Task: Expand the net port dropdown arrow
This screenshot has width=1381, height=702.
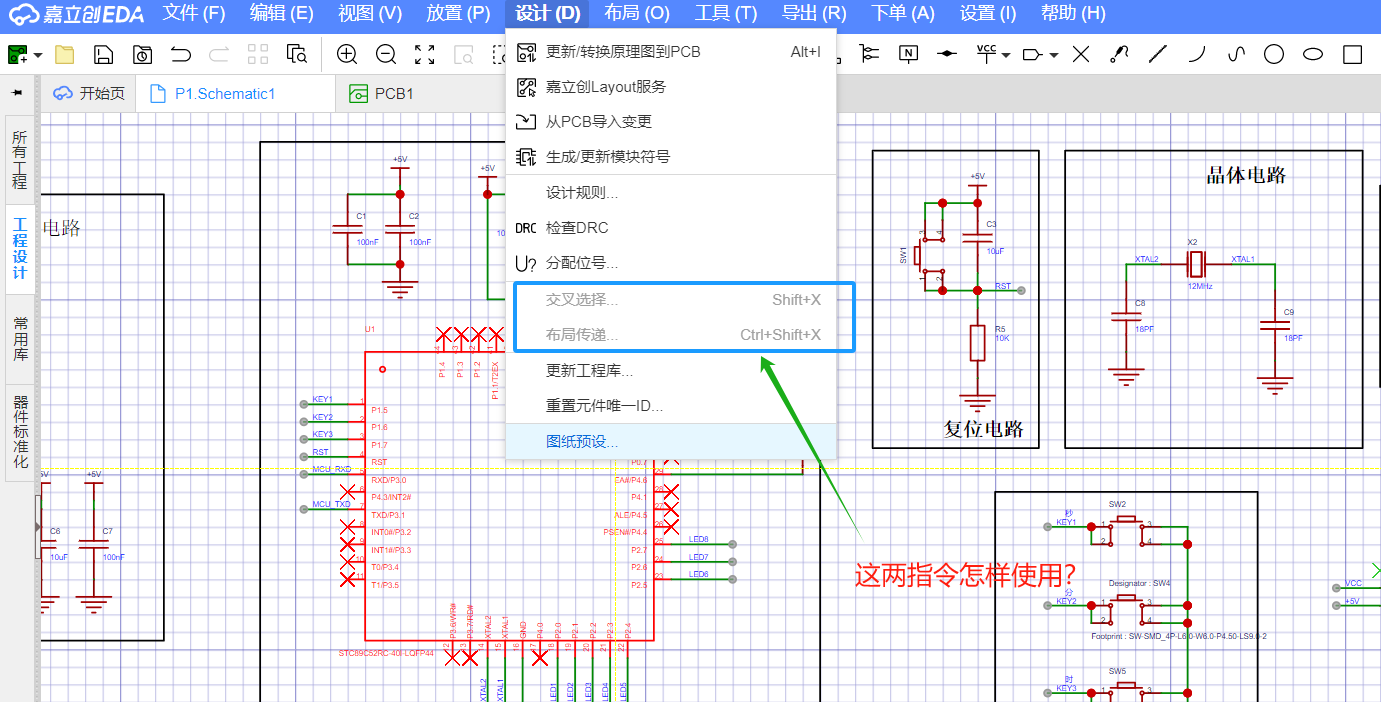Action: (x=1054, y=56)
